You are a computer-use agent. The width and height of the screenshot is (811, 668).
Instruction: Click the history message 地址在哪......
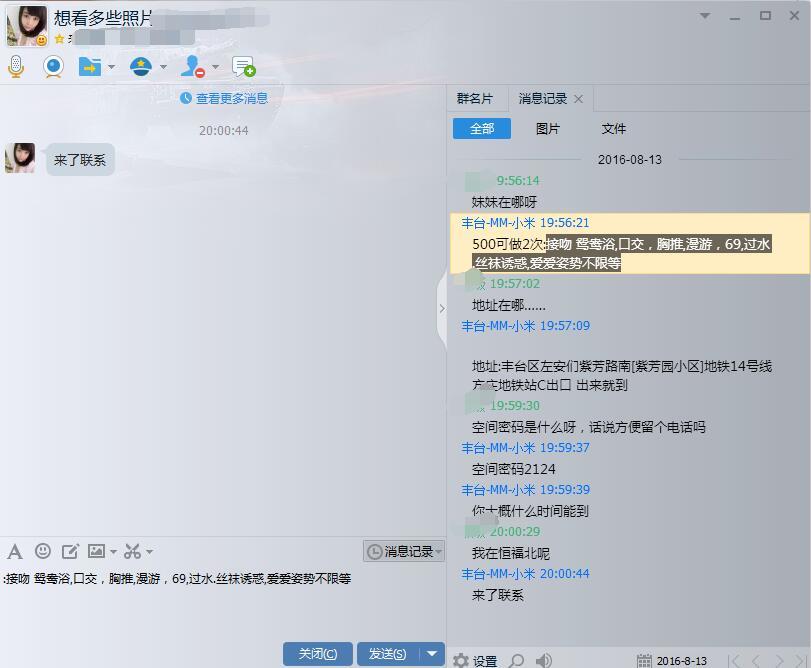(508, 305)
